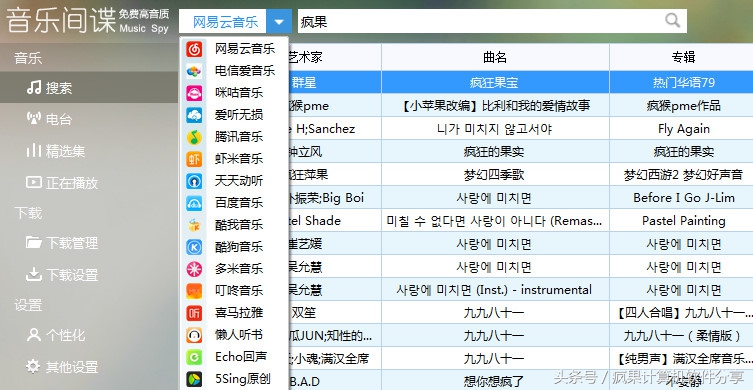The height and width of the screenshot is (390, 753).
Task: Click the 电信爱音乐 source icon
Action: (x=194, y=71)
